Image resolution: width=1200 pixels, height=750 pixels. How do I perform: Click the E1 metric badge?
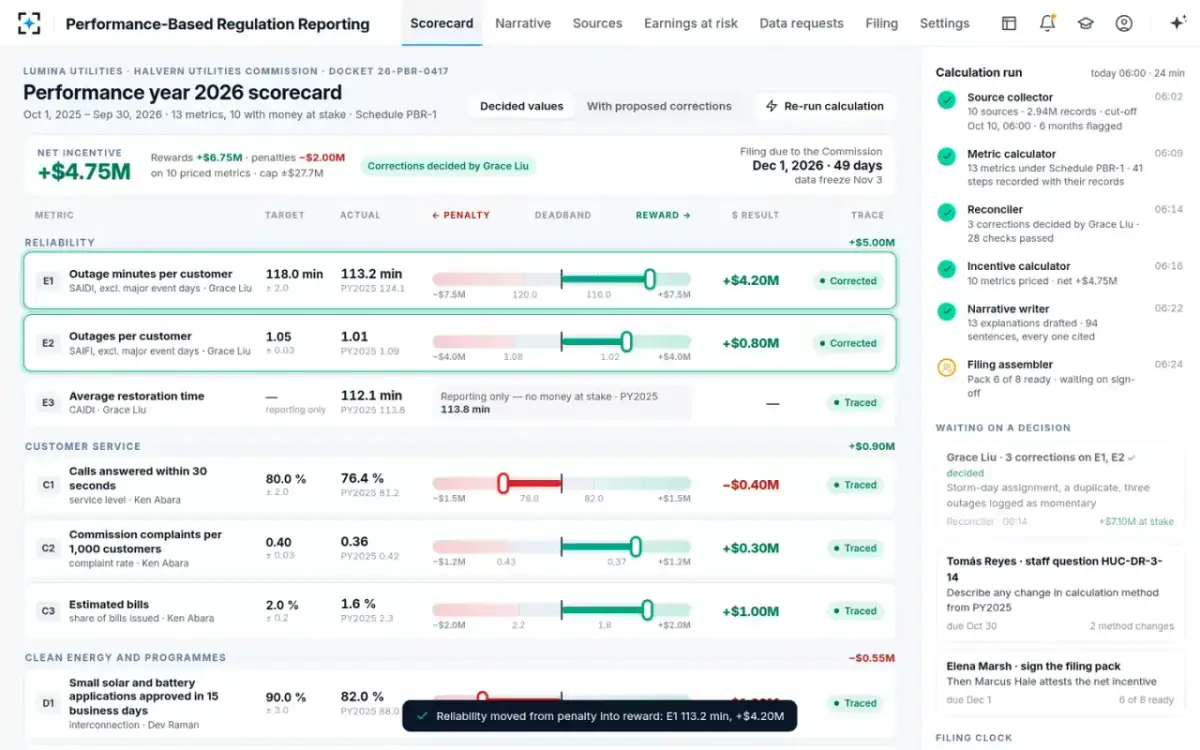pyautogui.click(x=48, y=281)
